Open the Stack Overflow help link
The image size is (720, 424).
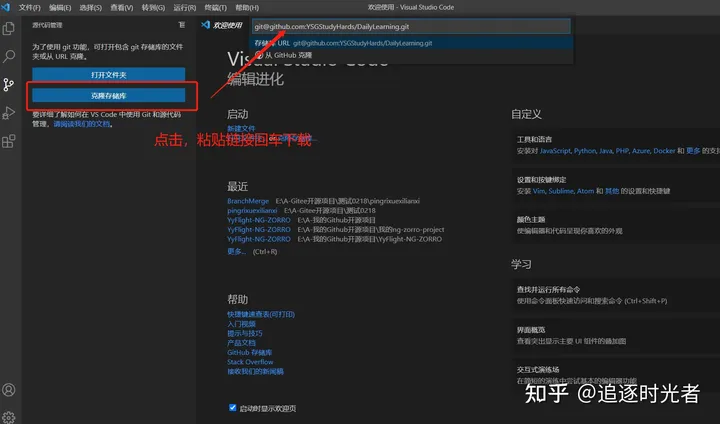[250, 362]
